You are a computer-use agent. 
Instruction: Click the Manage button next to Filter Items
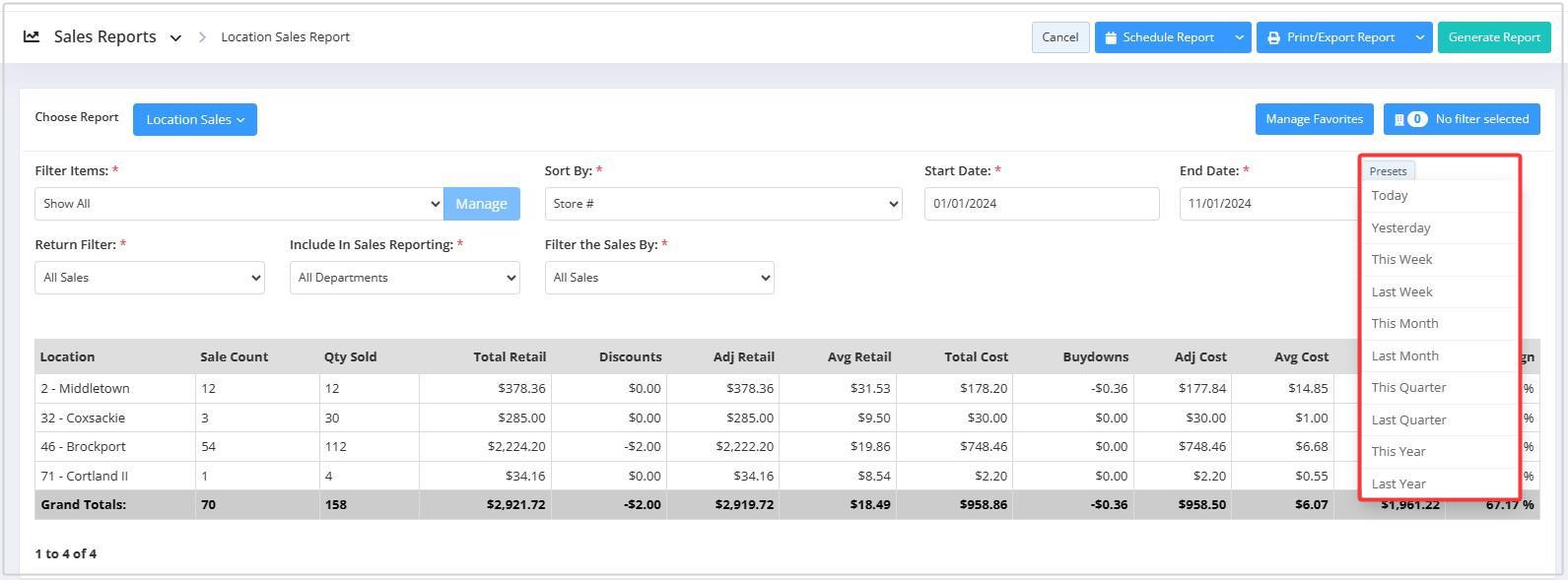point(481,204)
